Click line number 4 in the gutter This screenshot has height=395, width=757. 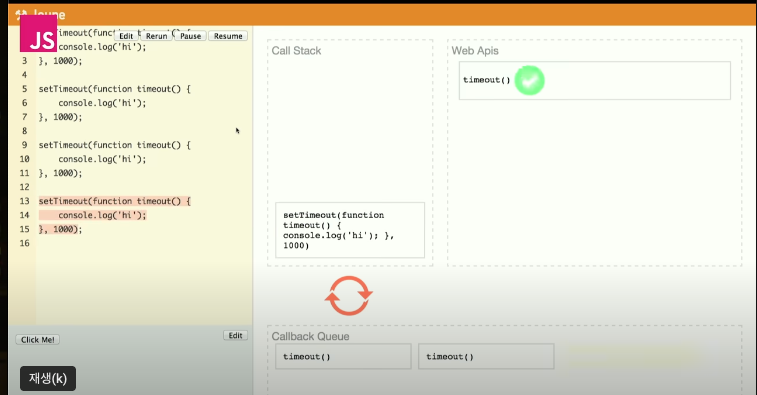click(25, 75)
